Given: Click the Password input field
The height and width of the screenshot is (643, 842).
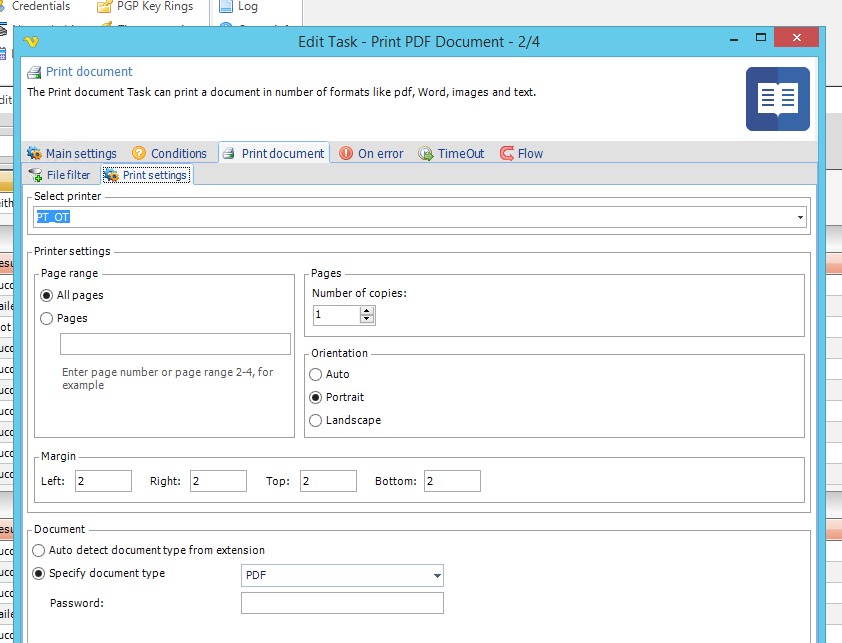Looking at the screenshot, I should pos(341,603).
